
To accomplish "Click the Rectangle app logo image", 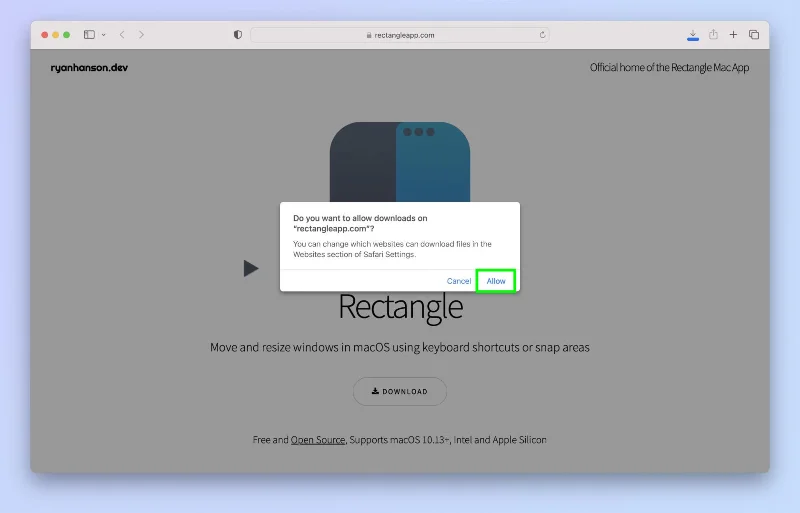I will tap(399, 162).
